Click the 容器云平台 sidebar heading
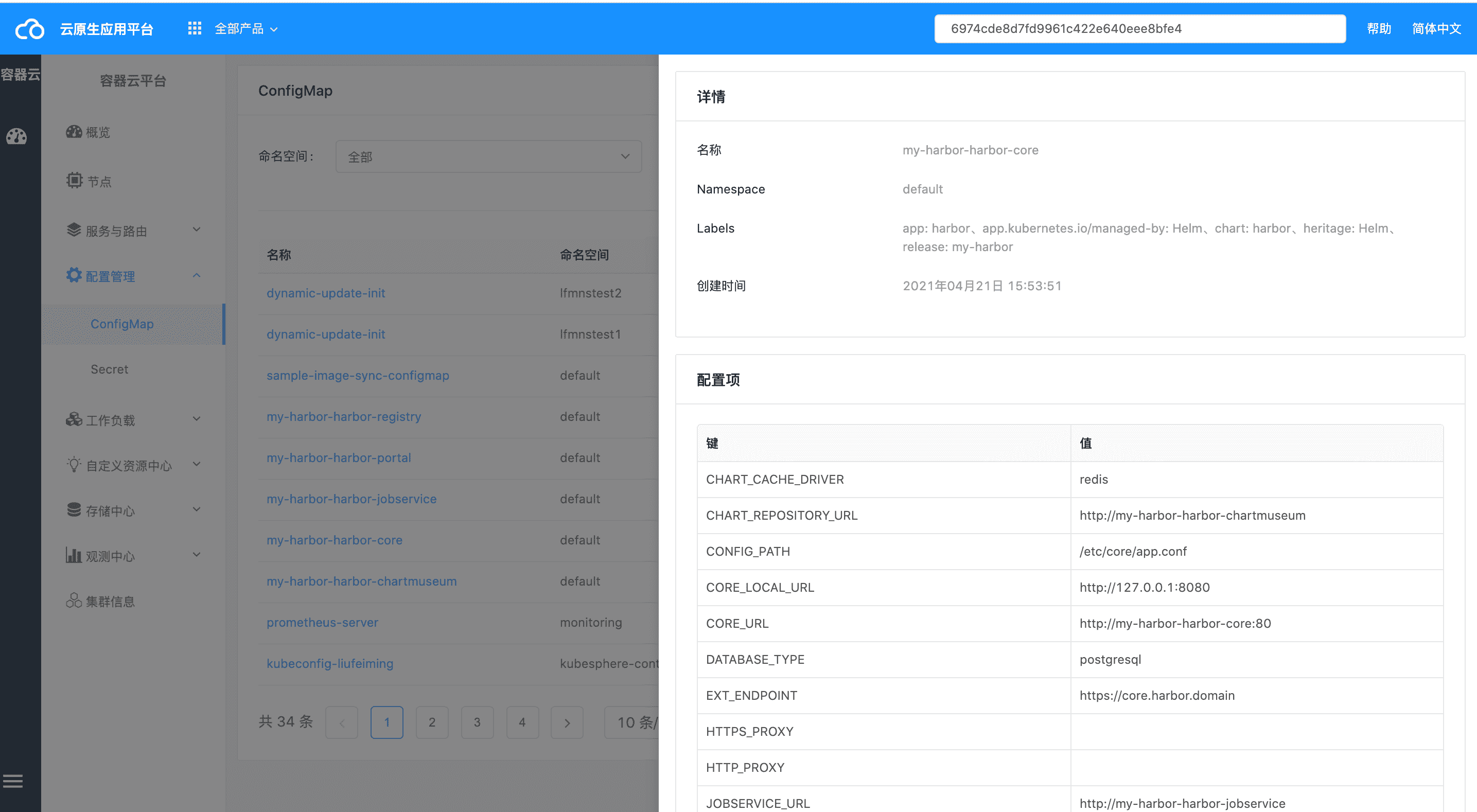 tap(133, 81)
